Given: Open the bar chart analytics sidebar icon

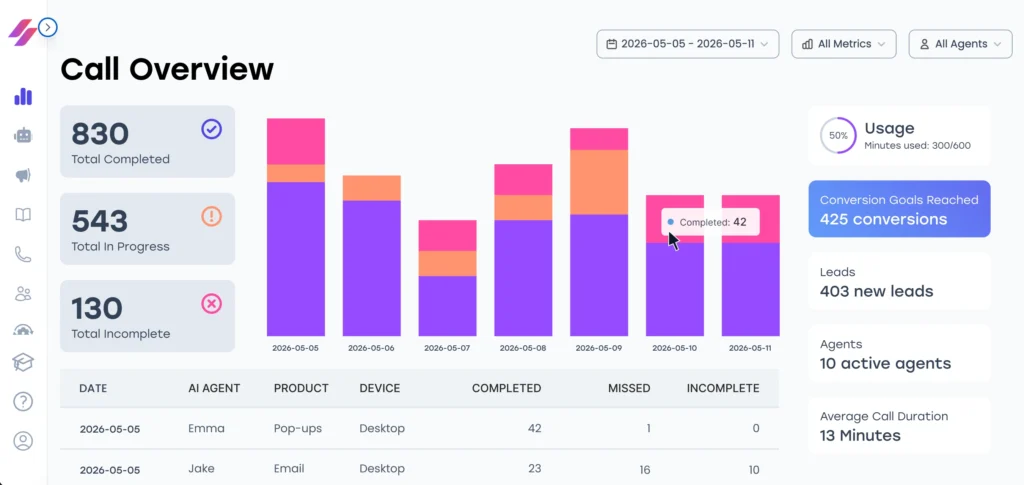Looking at the screenshot, I should click(x=23, y=97).
